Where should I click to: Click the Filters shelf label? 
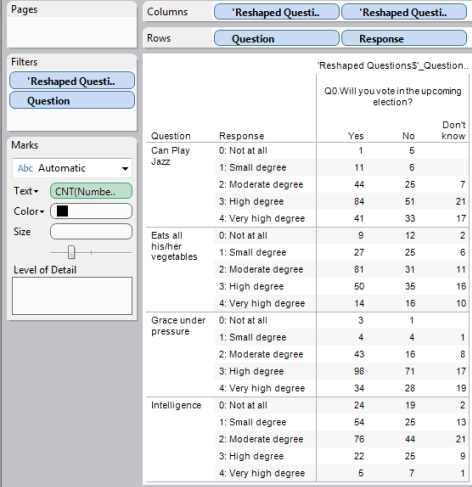(x=24, y=62)
